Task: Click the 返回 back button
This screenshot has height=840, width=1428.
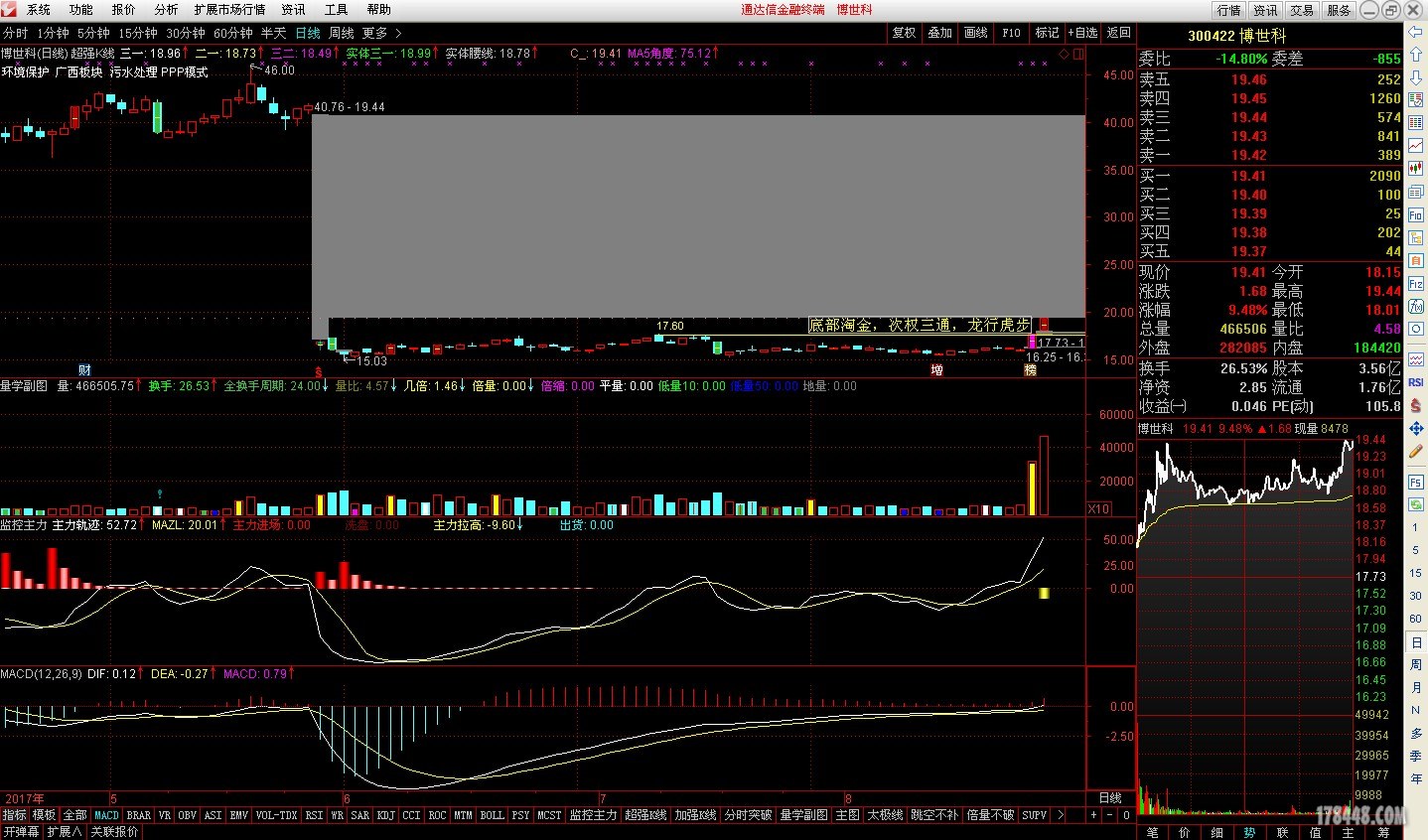Action: (x=1119, y=33)
